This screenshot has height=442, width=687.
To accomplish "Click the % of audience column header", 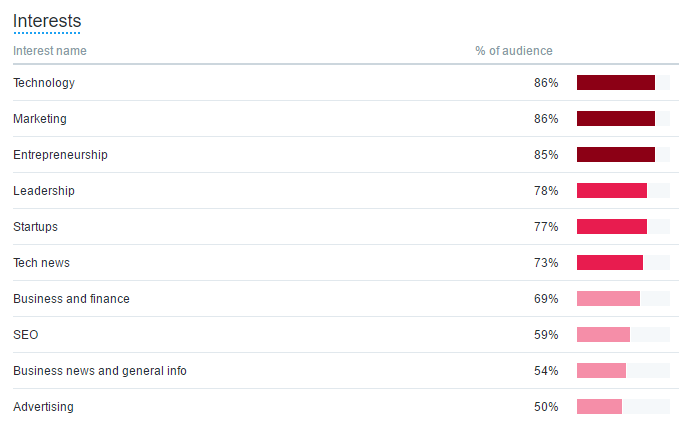I will pos(514,51).
